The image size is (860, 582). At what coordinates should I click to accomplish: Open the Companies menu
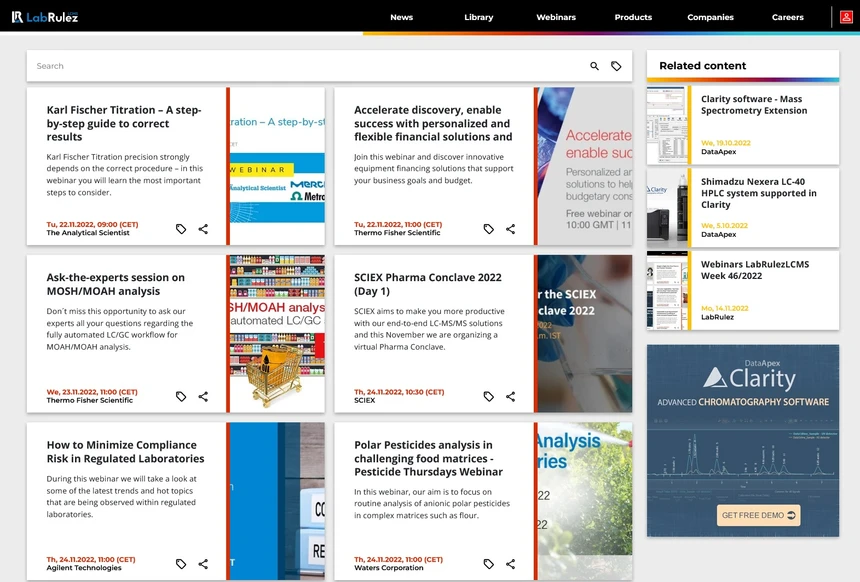pos(710,17)
